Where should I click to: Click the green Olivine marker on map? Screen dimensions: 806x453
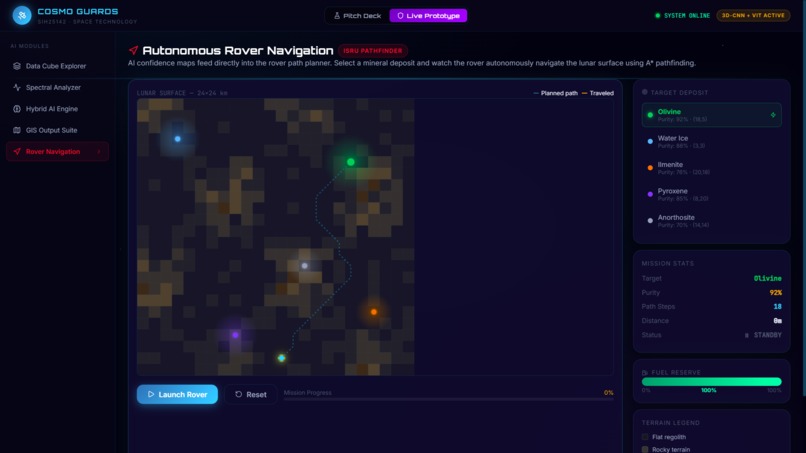coord(351,162)
